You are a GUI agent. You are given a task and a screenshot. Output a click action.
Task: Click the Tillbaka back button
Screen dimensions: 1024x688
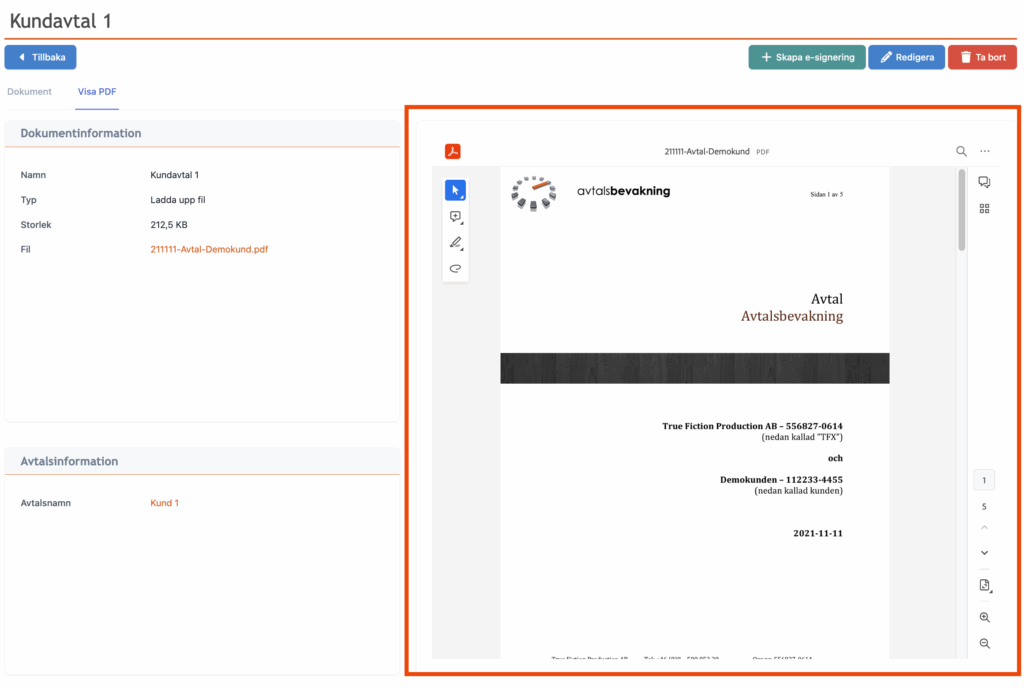(x=41, y=58)
